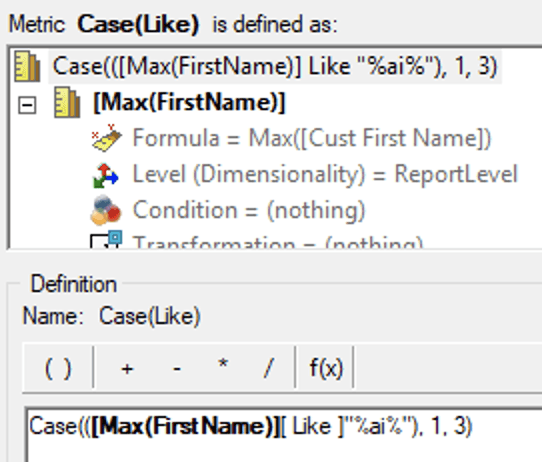This screenshot has width=542, height=462.
Task: Insert parentheses with the ( ) button
Action: pyautogui.click(x=58, y=368)
